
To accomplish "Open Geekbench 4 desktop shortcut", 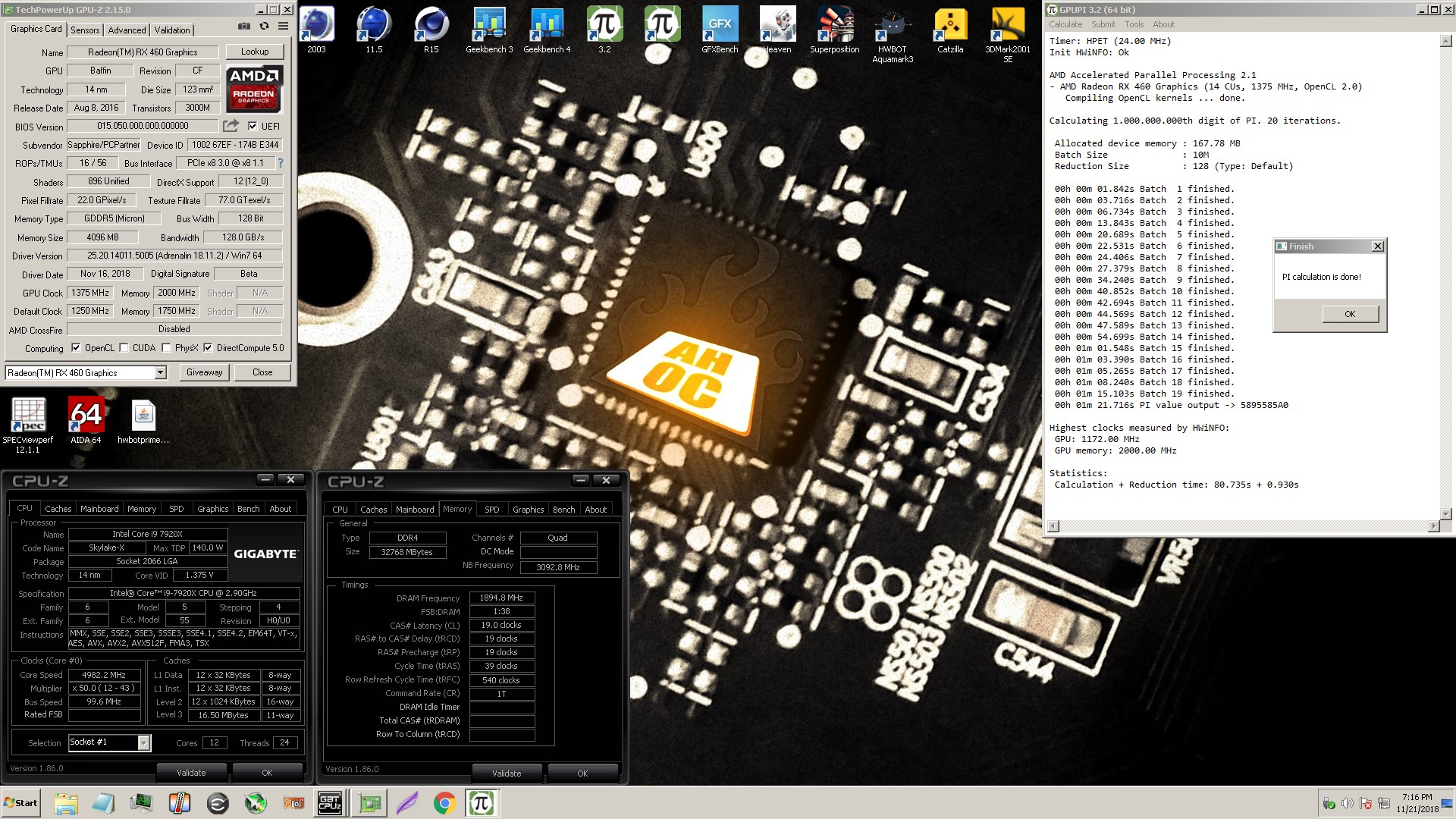I will pyautogui.click(x=547, y=30).
